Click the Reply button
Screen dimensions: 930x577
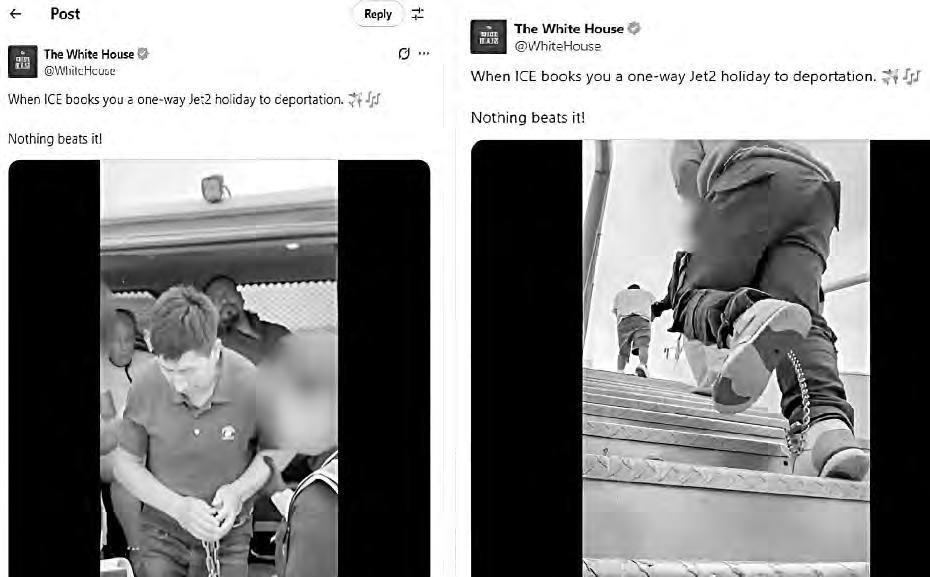pos(378,14)
